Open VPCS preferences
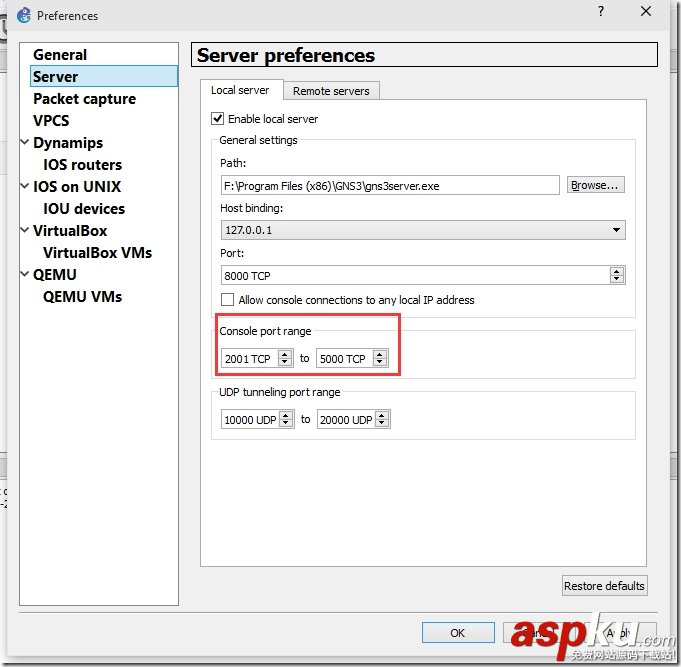This screenshot has width=681, height=667. [51, 120]
